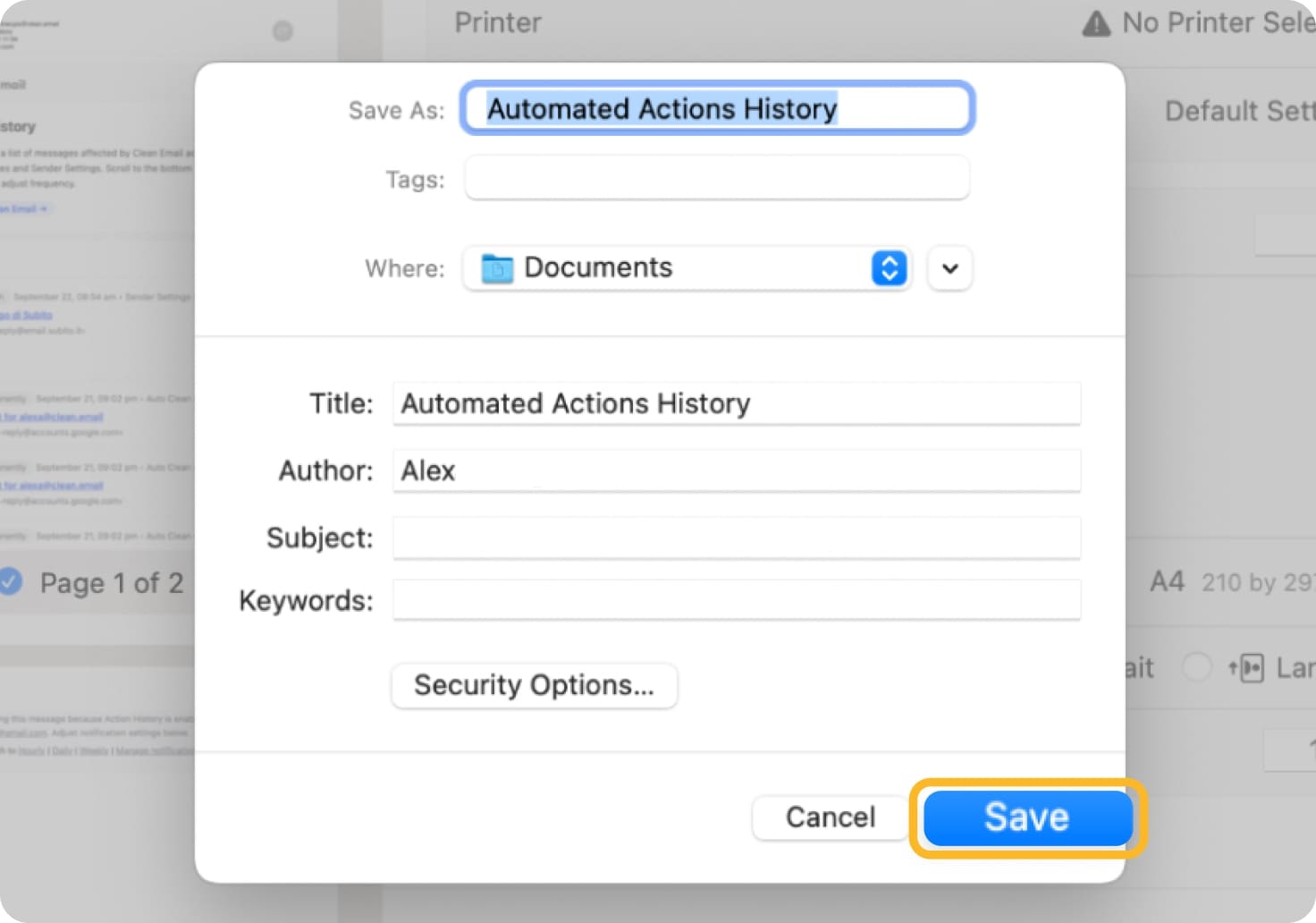
Task: Click the Author field containing Alex
Action: tap(736, 470)
